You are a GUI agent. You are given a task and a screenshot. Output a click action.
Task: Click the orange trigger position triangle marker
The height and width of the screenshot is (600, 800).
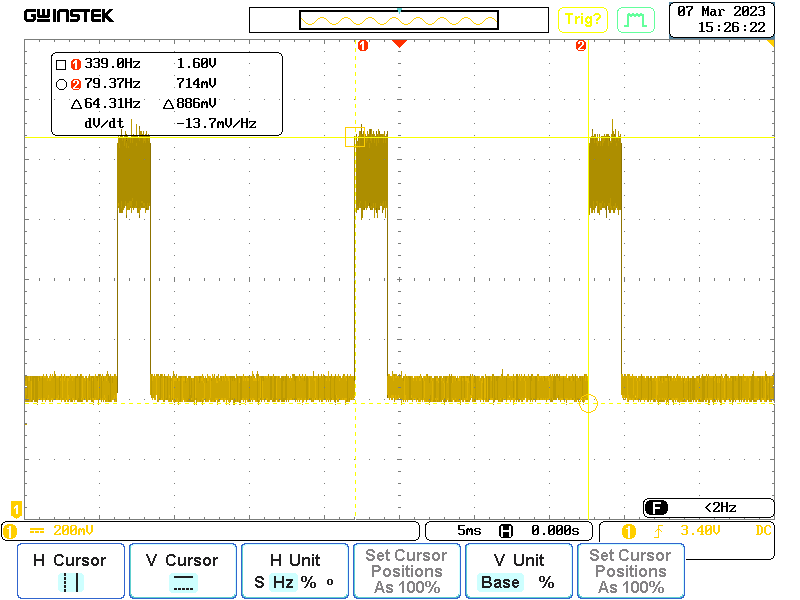[x=399, y=44]
